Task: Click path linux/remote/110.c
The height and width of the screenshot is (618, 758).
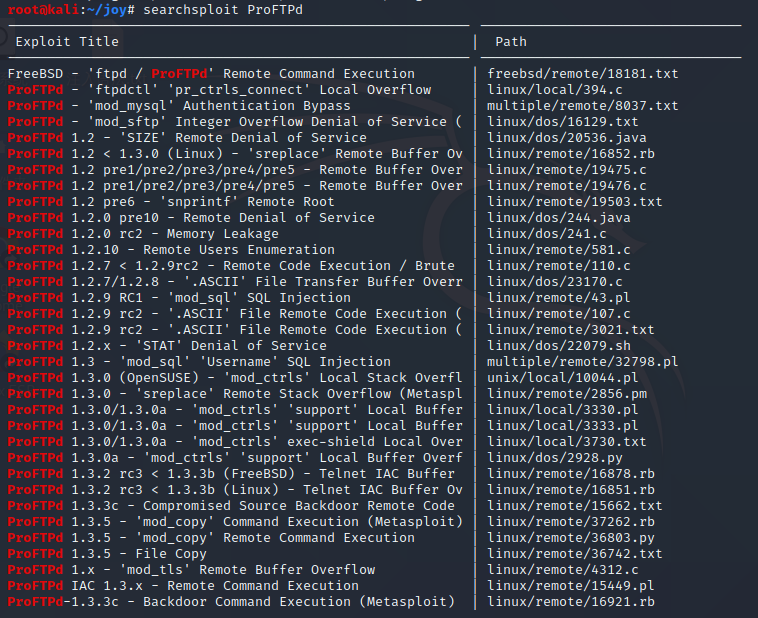Action: click(x=559, y=265)
